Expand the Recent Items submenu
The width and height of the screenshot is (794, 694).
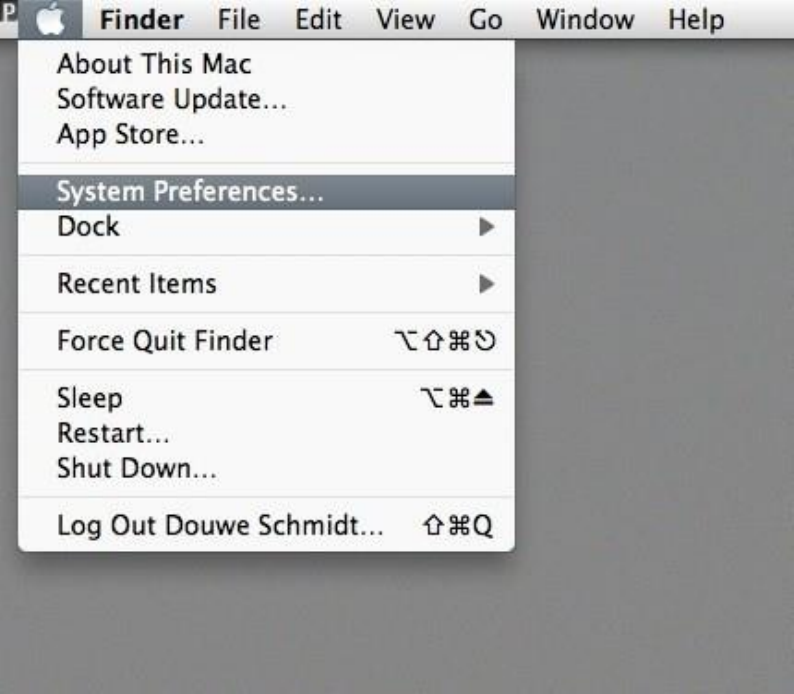136,284
